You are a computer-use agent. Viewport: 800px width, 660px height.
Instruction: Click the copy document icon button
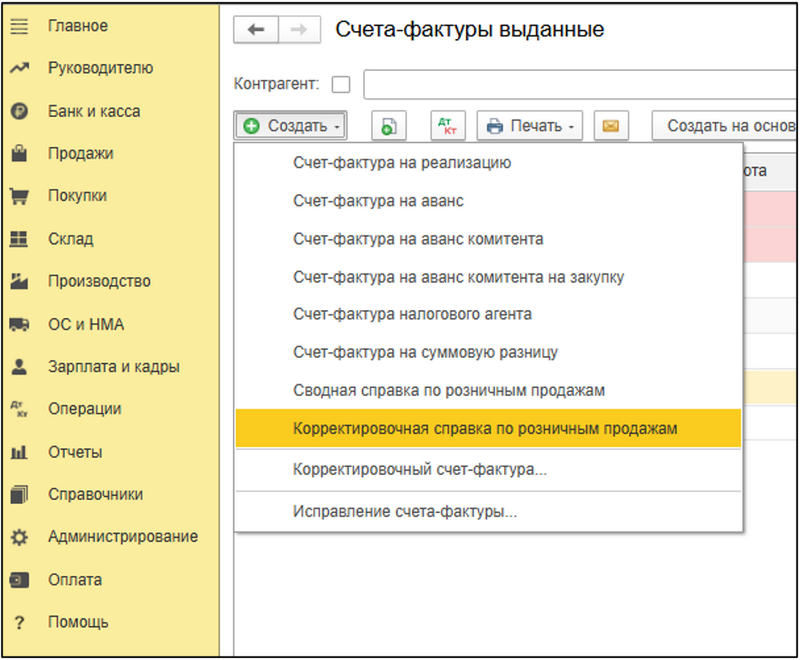388,126
